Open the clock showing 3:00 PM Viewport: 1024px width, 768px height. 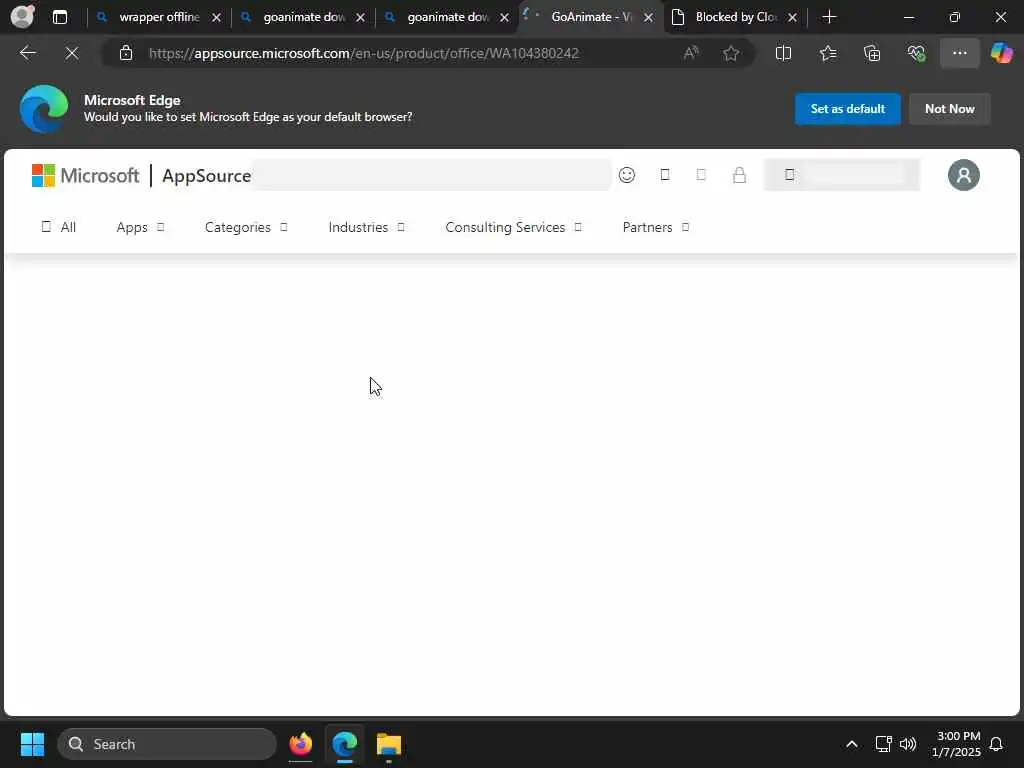[956, 744]
